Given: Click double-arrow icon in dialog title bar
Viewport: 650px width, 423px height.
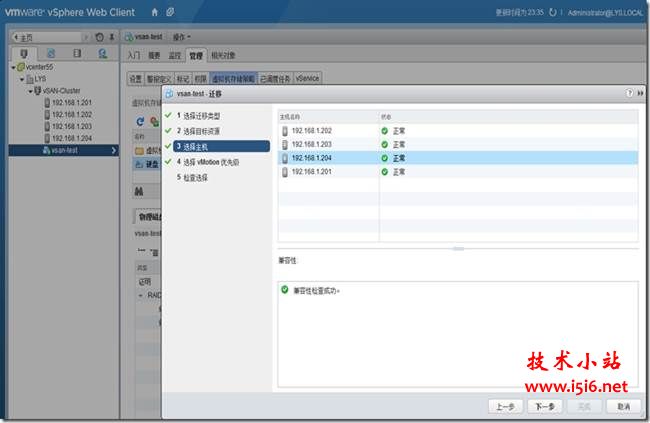Looking at the screenshot, I should pyautogui.click(x=640, y=93).
